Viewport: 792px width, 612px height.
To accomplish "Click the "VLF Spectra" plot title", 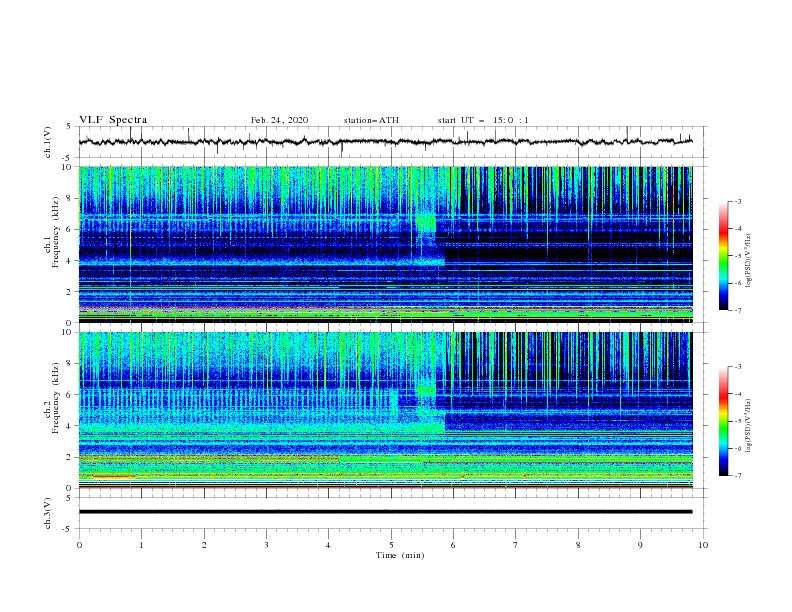I will [113, 120].
